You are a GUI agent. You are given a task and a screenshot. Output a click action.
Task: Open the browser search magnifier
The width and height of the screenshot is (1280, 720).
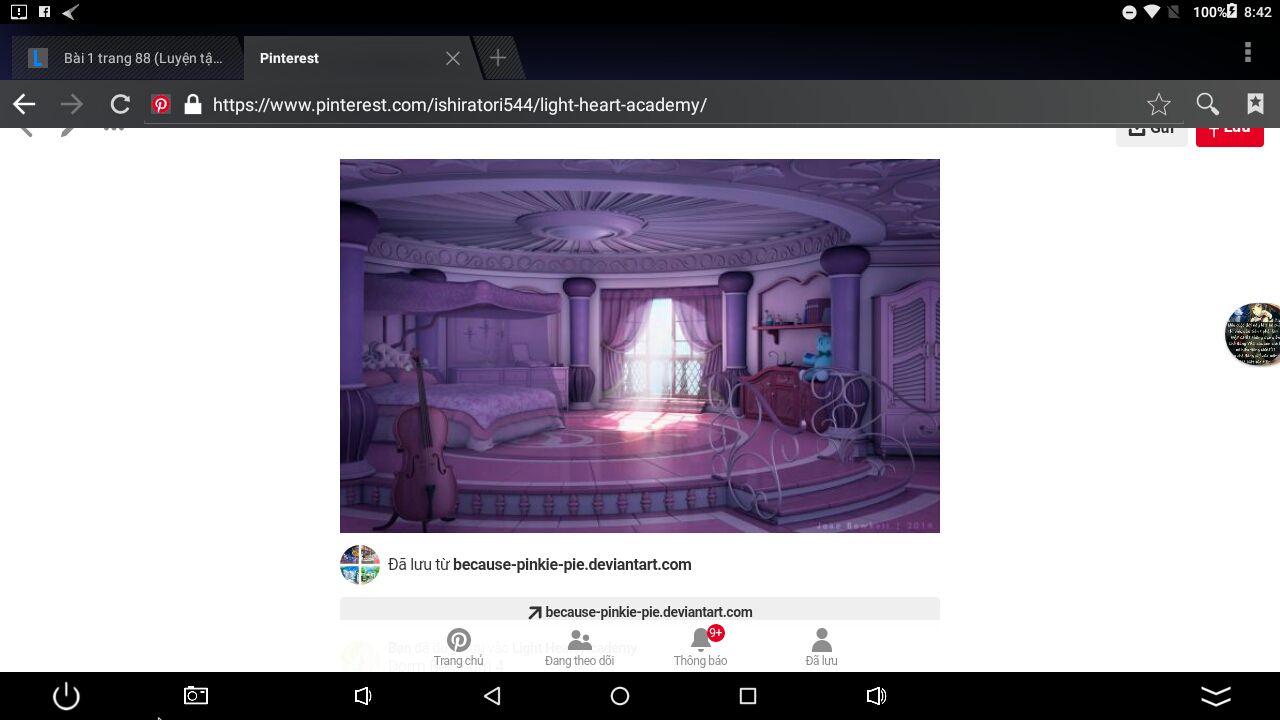[1207, 104]
